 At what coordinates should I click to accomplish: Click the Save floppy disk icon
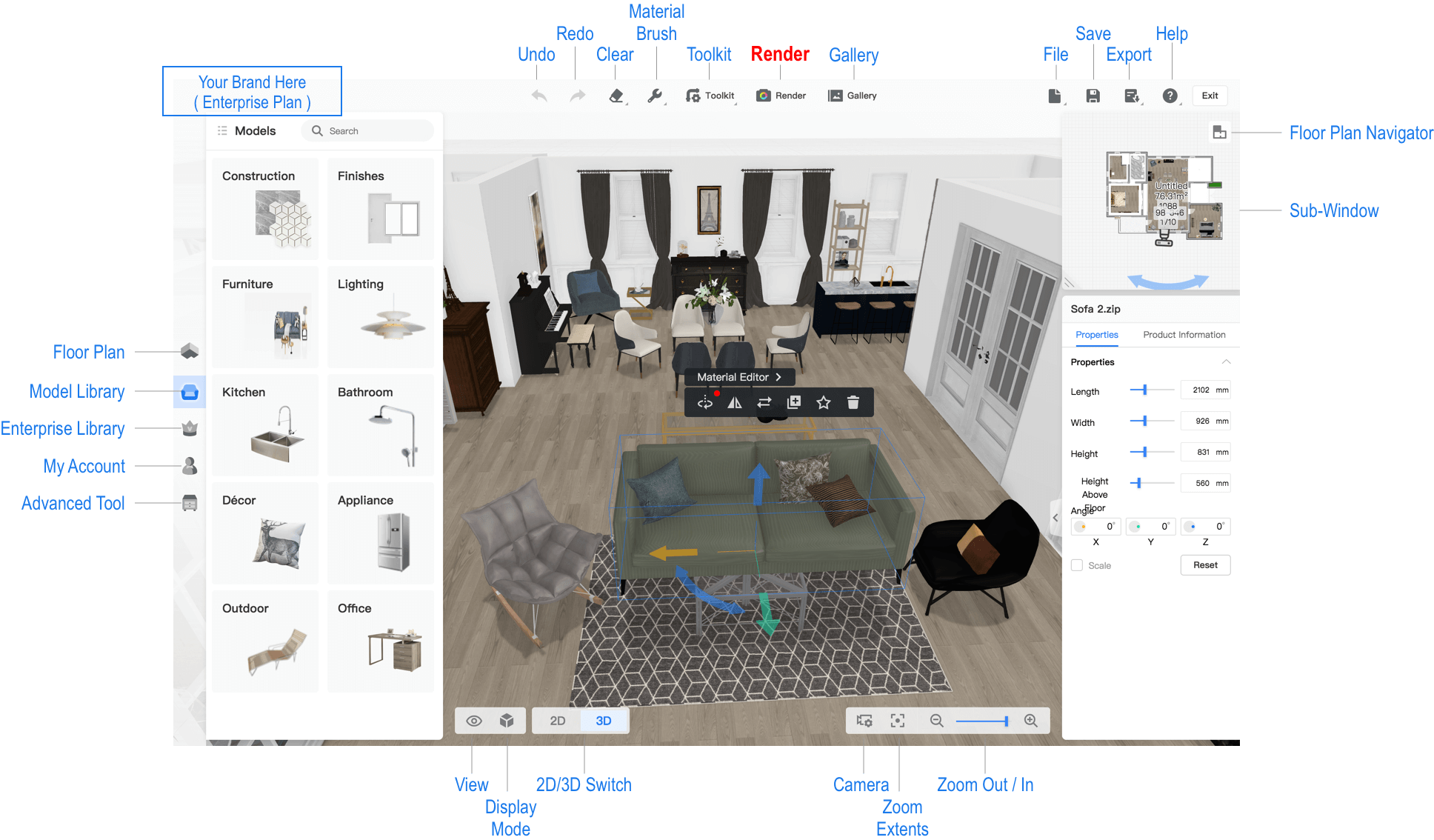[1093, 96]
